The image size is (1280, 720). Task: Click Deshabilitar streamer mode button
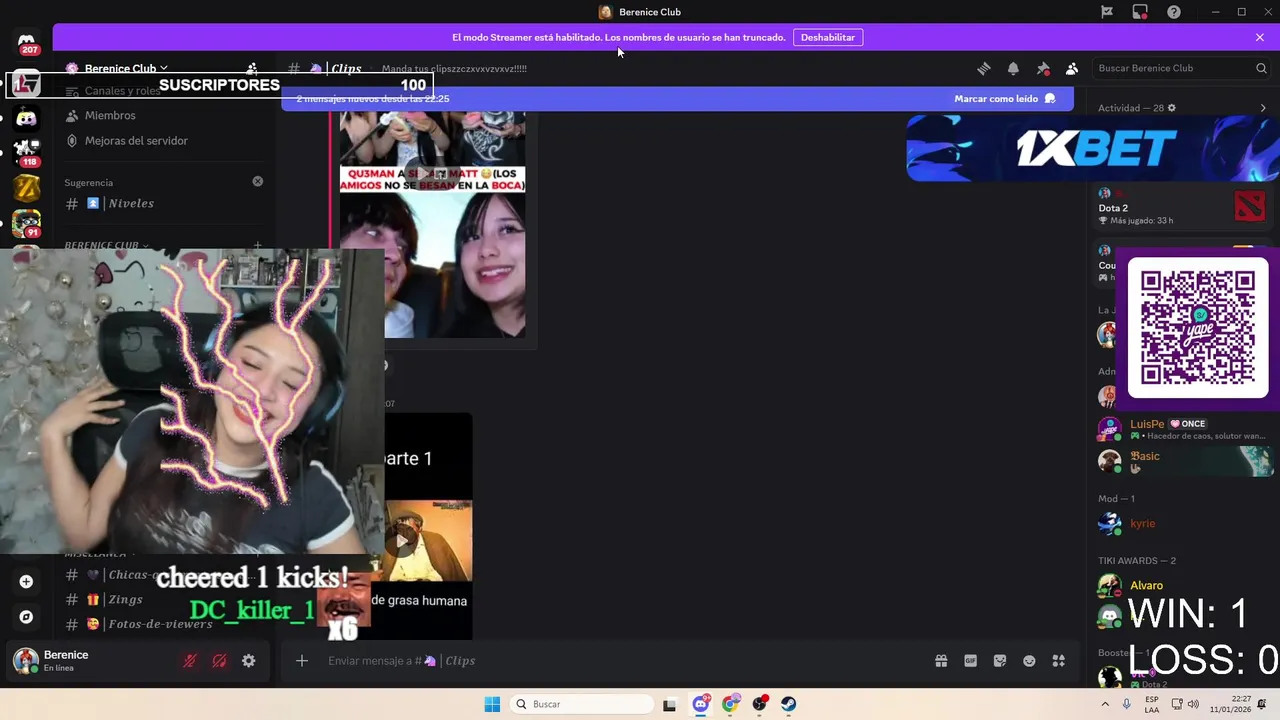pyautogui.click(x=828, y=37)
